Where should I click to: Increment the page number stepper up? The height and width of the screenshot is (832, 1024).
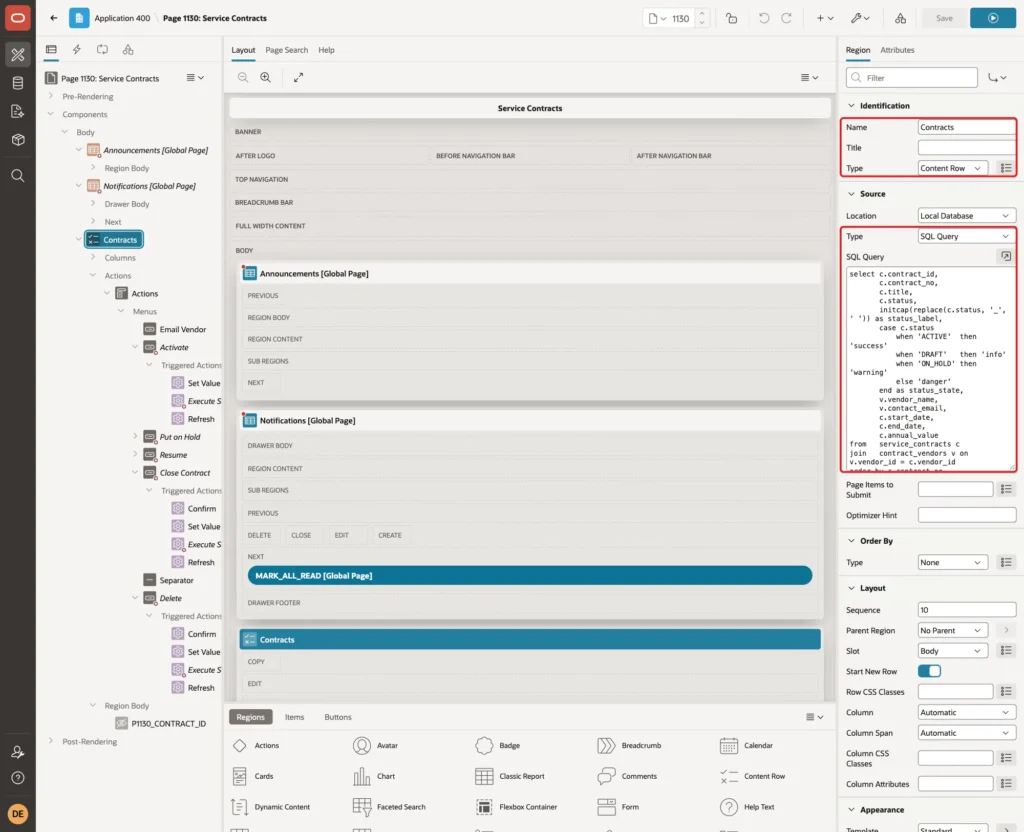[701, 14]
